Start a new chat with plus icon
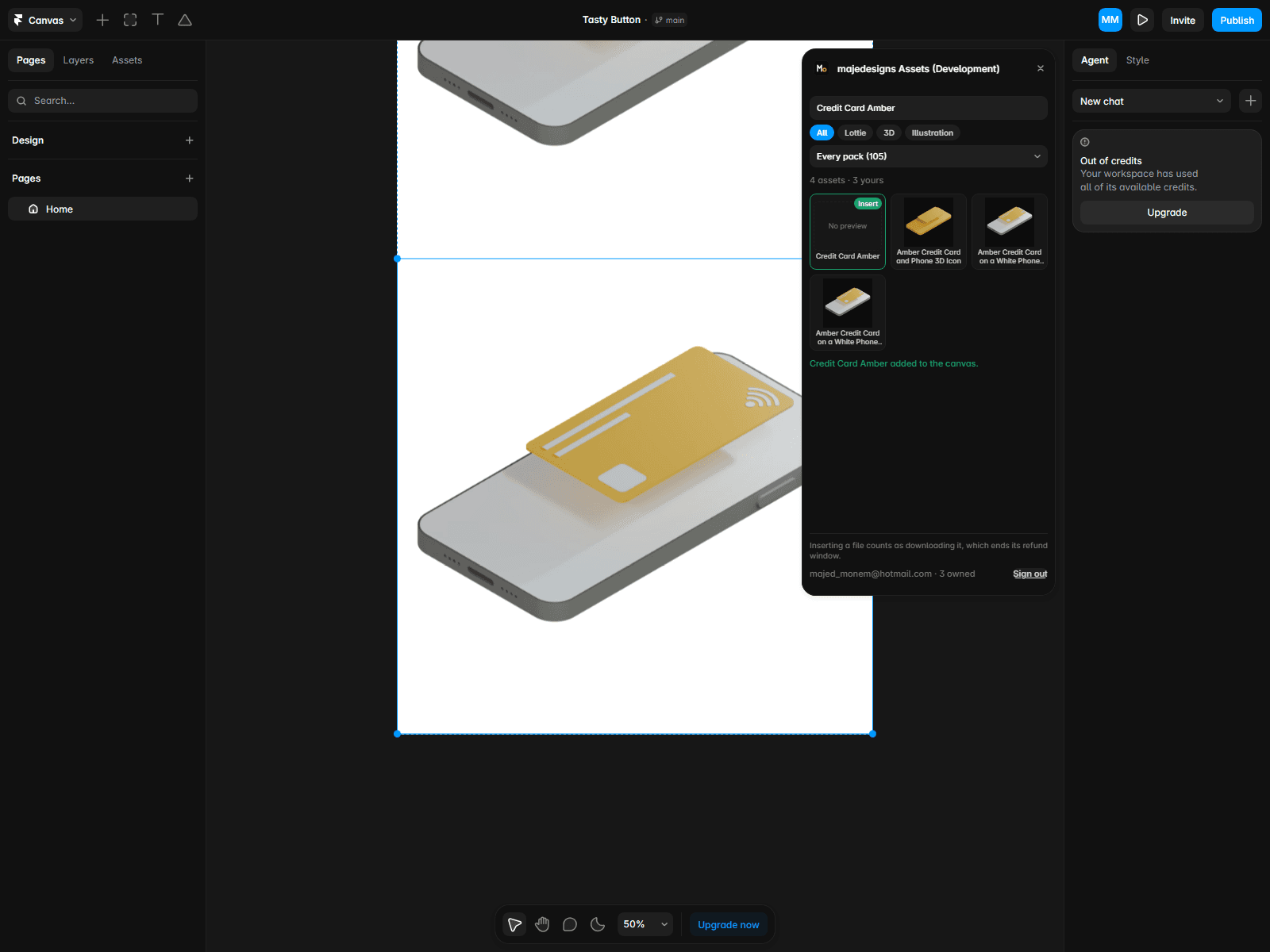Viewport: 1270px width, 952px height. coord(1250,101)
